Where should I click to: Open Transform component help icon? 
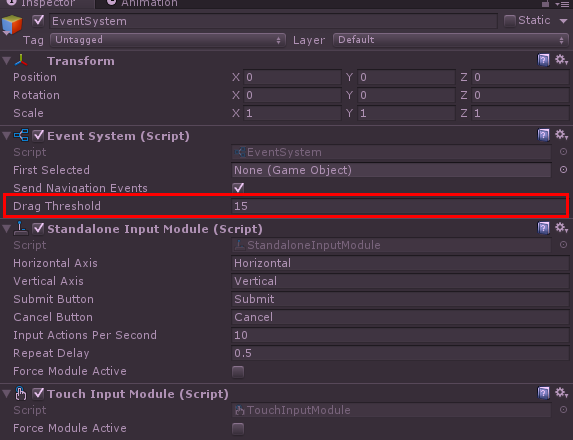point(543,60)
